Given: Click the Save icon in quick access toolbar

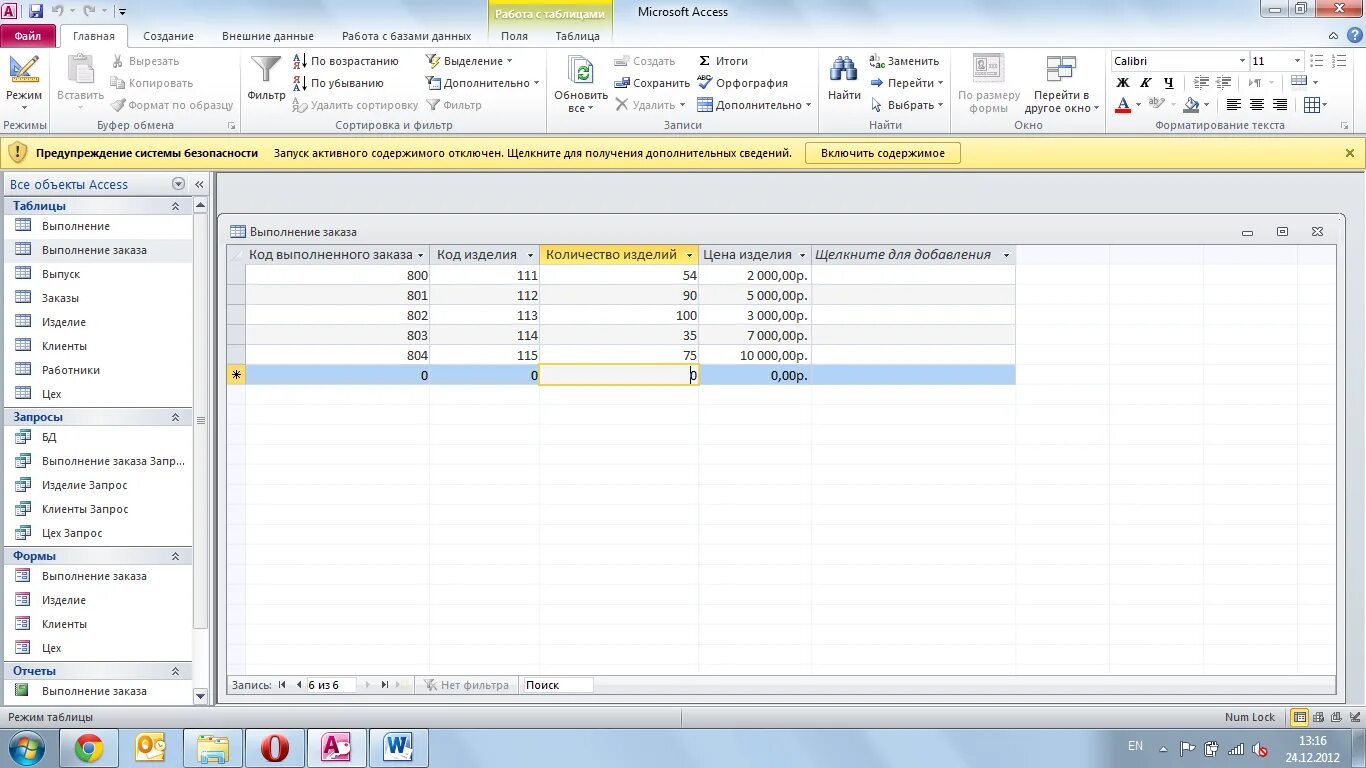Looking at the screenshot, I should pos(36,11).
